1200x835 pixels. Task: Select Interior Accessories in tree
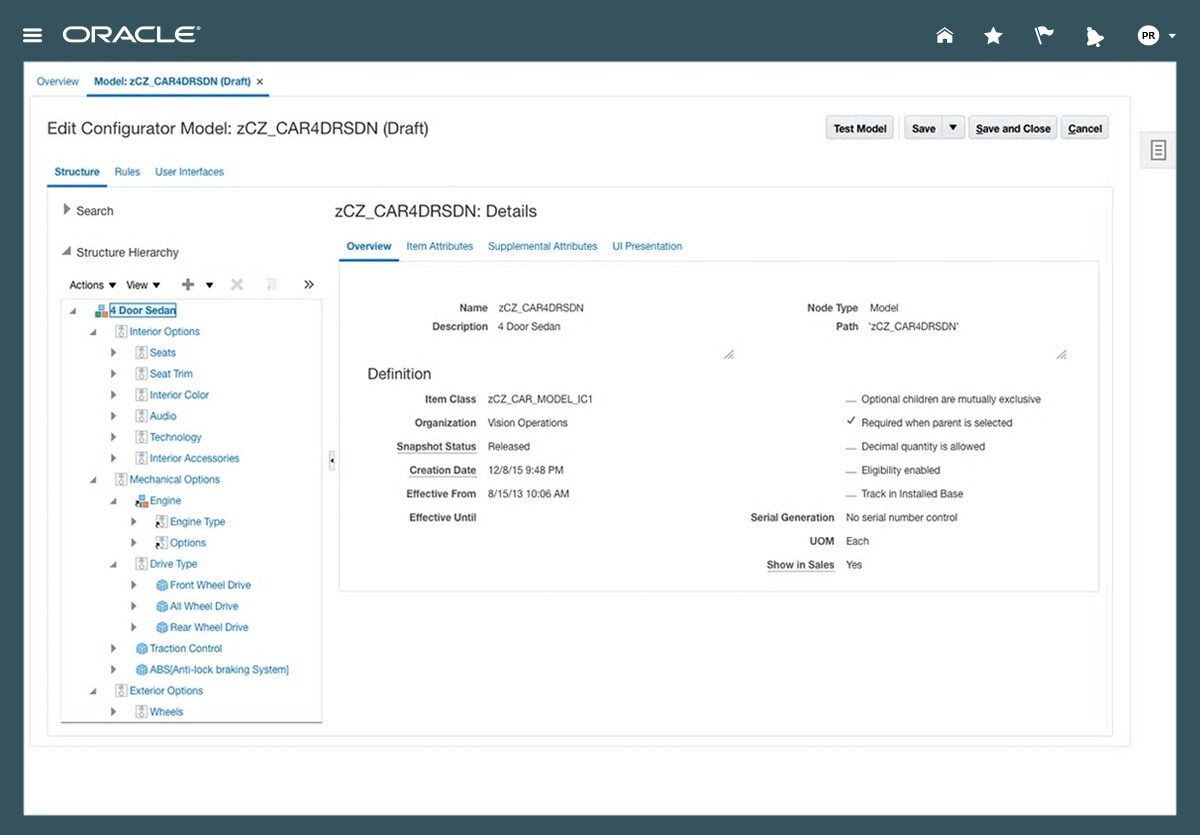pyautogui.click(x=195, y=458)
